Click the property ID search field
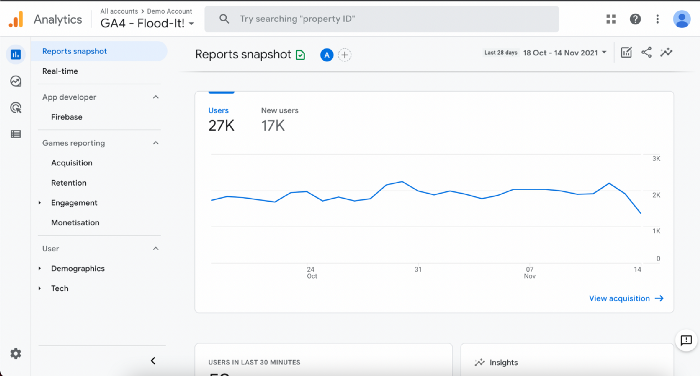Viewport: 700px width, 376px height. (382, 19)
